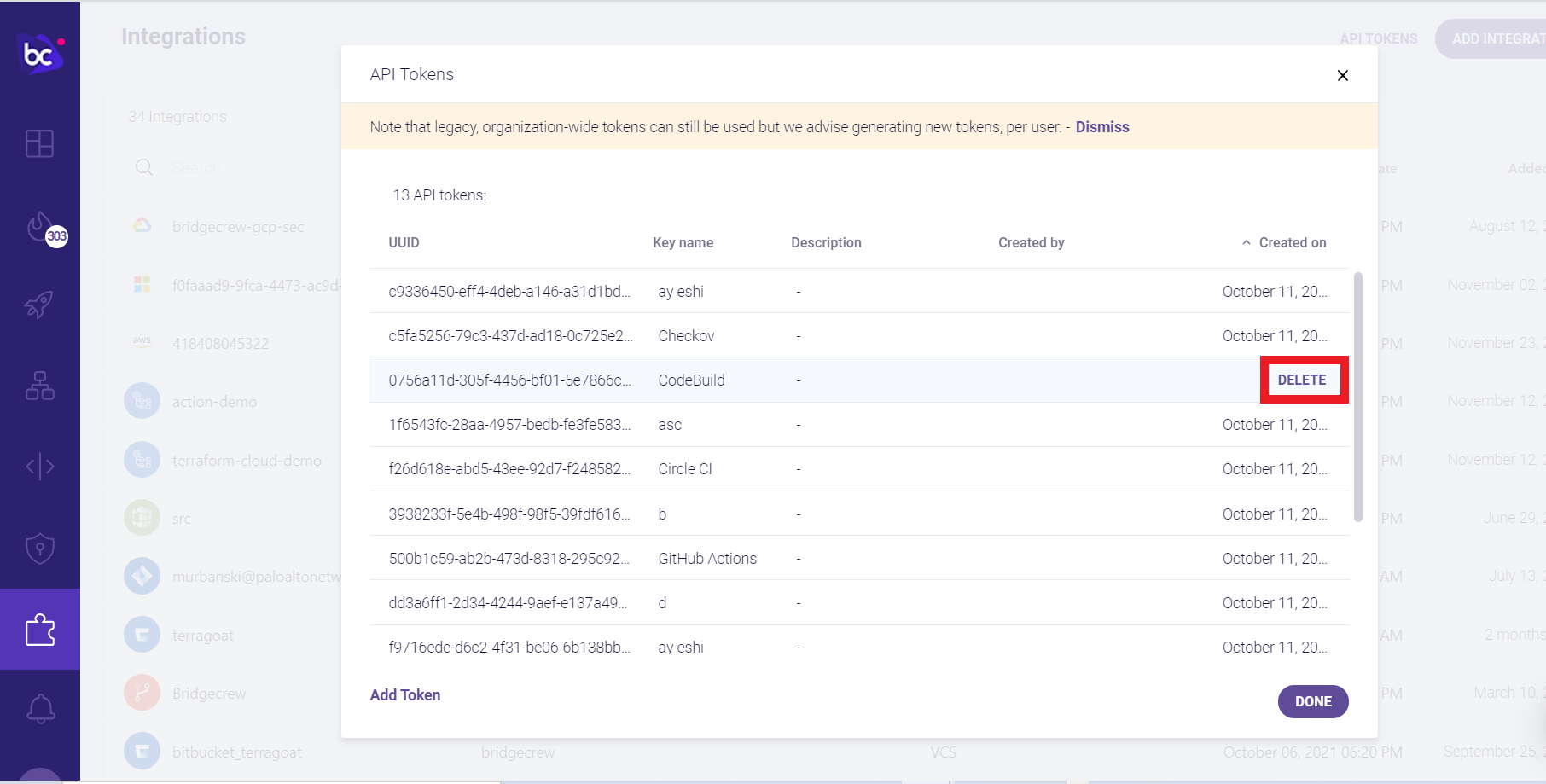Open the code brackets icon in sidebar
1546x784 pixels.
coord(39,467)
